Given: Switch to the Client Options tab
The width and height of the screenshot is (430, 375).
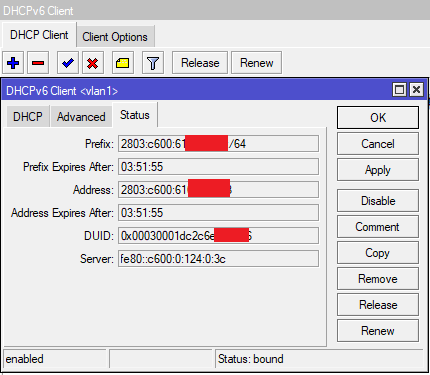Looking at the screenshot, I should point(115,37).
